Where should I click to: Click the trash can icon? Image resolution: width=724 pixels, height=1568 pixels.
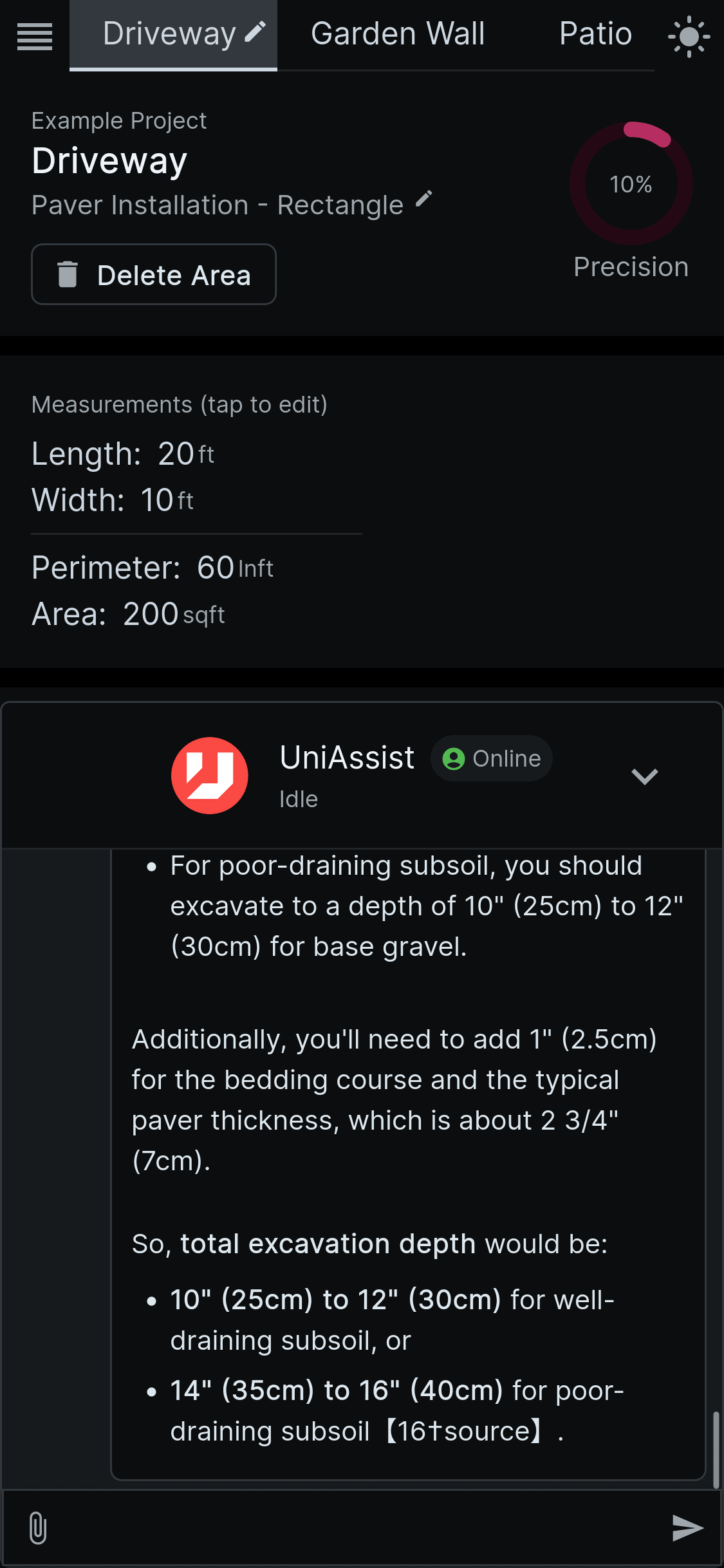click(x=68, y=274)
